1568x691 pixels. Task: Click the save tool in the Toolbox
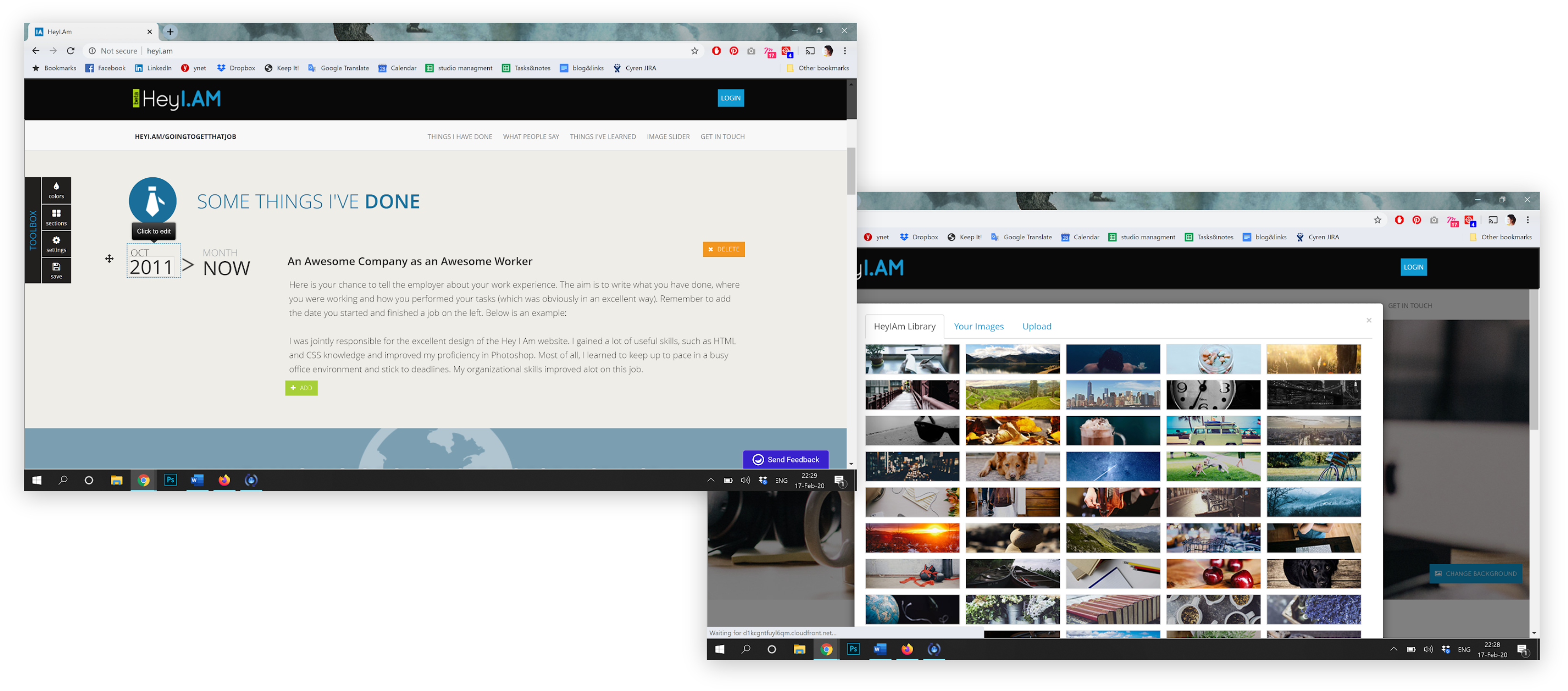coord(56,270)
